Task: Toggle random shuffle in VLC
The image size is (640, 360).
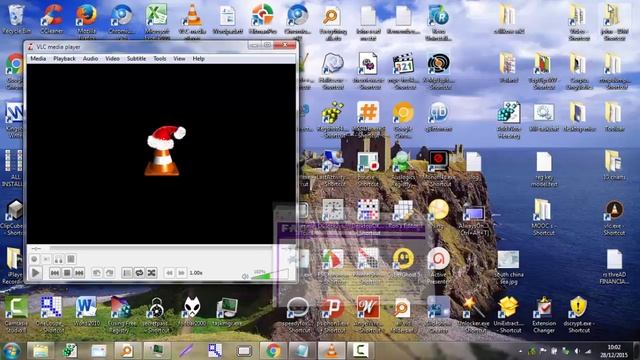Action: tap(151, 273)
